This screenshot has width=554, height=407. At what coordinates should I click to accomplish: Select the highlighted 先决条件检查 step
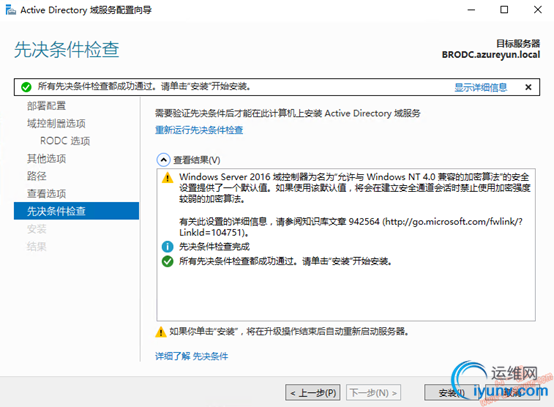[76, 211]
